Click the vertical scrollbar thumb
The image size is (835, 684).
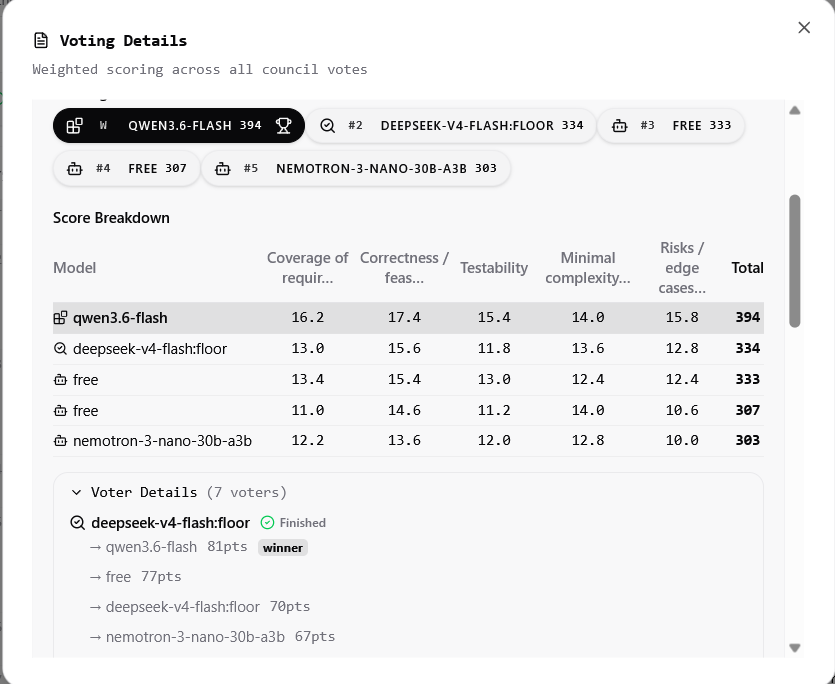(795, 261)
